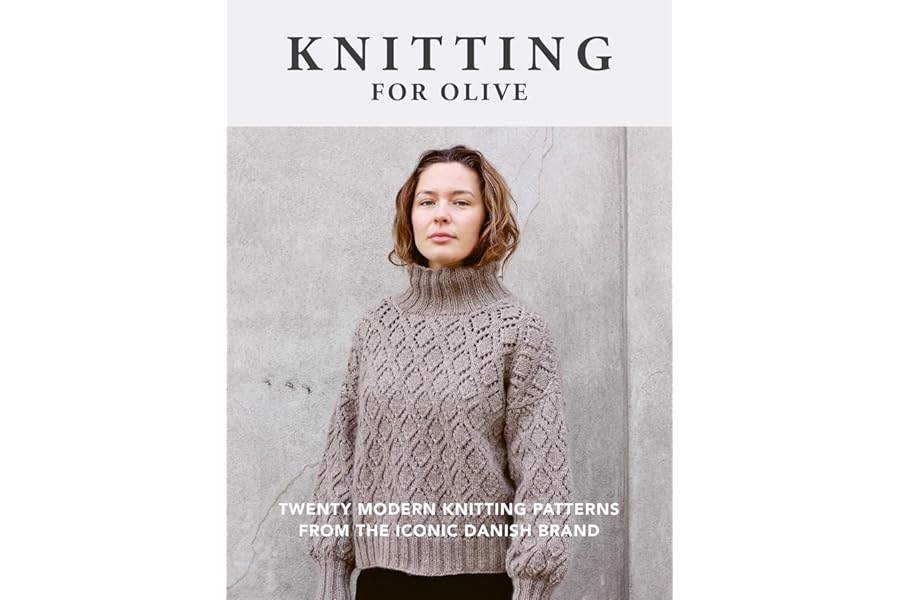Click the black trousers below the sweater
Image resolution: width=900 pixels, height=600 pixels.
(x=433, y=584)
